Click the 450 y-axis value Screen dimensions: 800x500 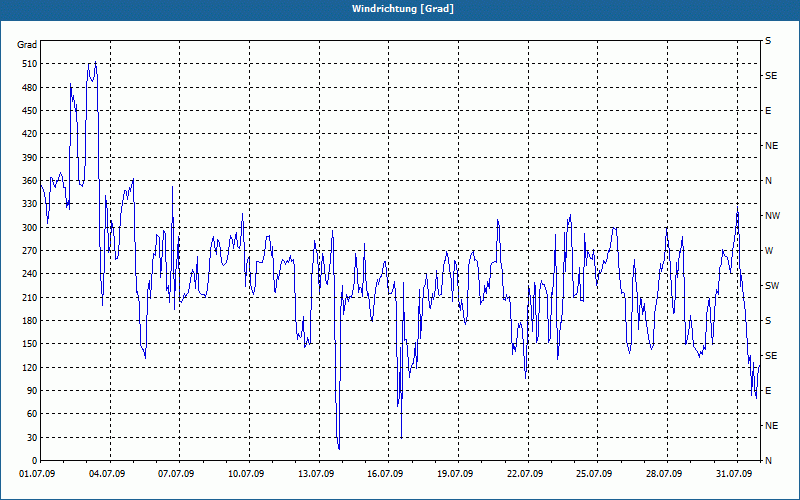click(x=30, y=111)
